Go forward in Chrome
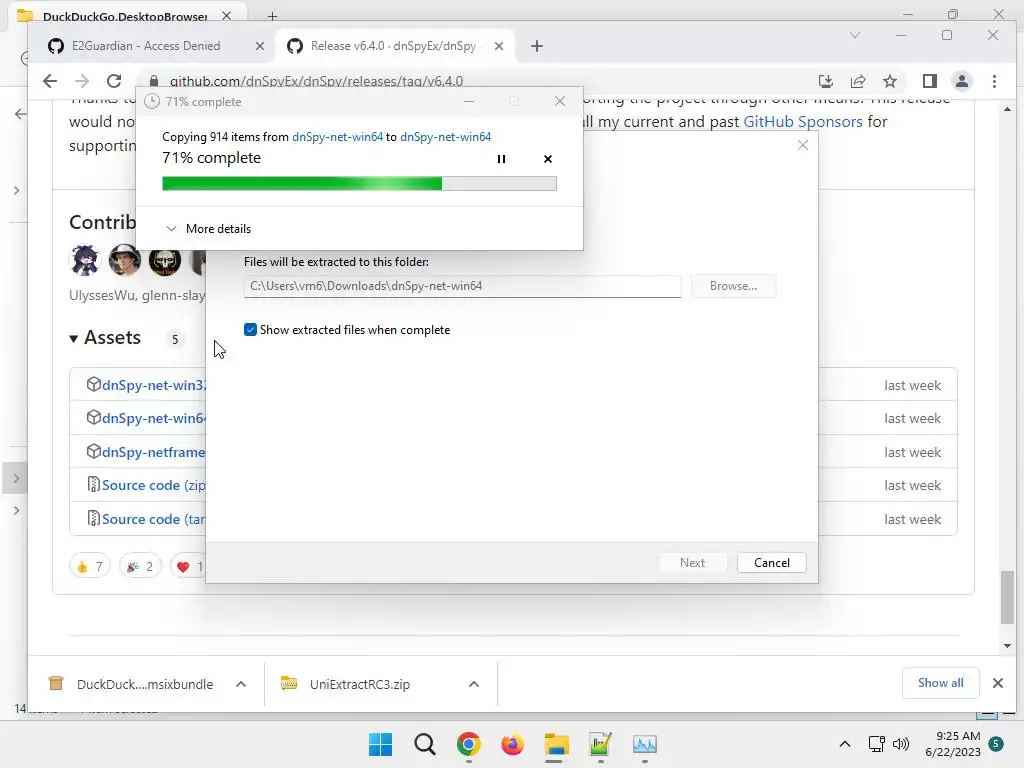The height and width of the screenshot is (768, 1024). click(82, 81)
